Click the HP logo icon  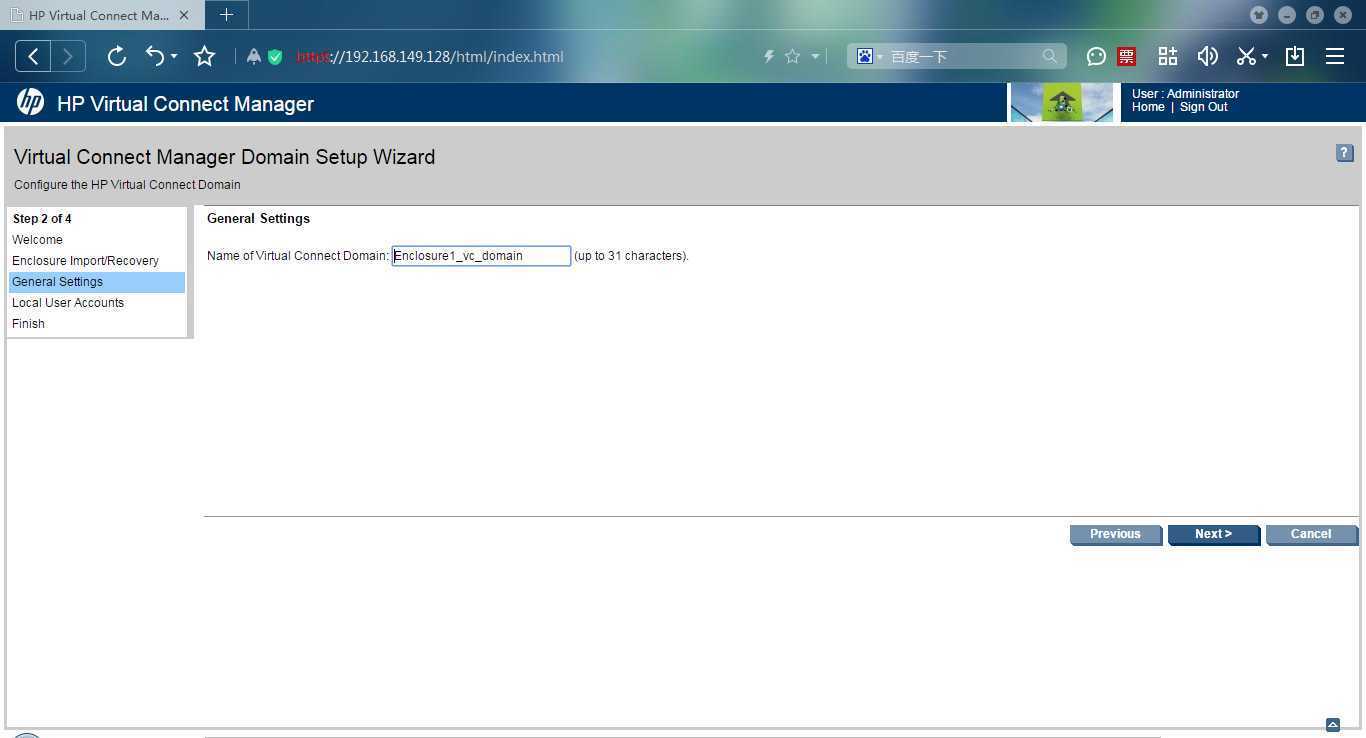click(x=30, y=103)
